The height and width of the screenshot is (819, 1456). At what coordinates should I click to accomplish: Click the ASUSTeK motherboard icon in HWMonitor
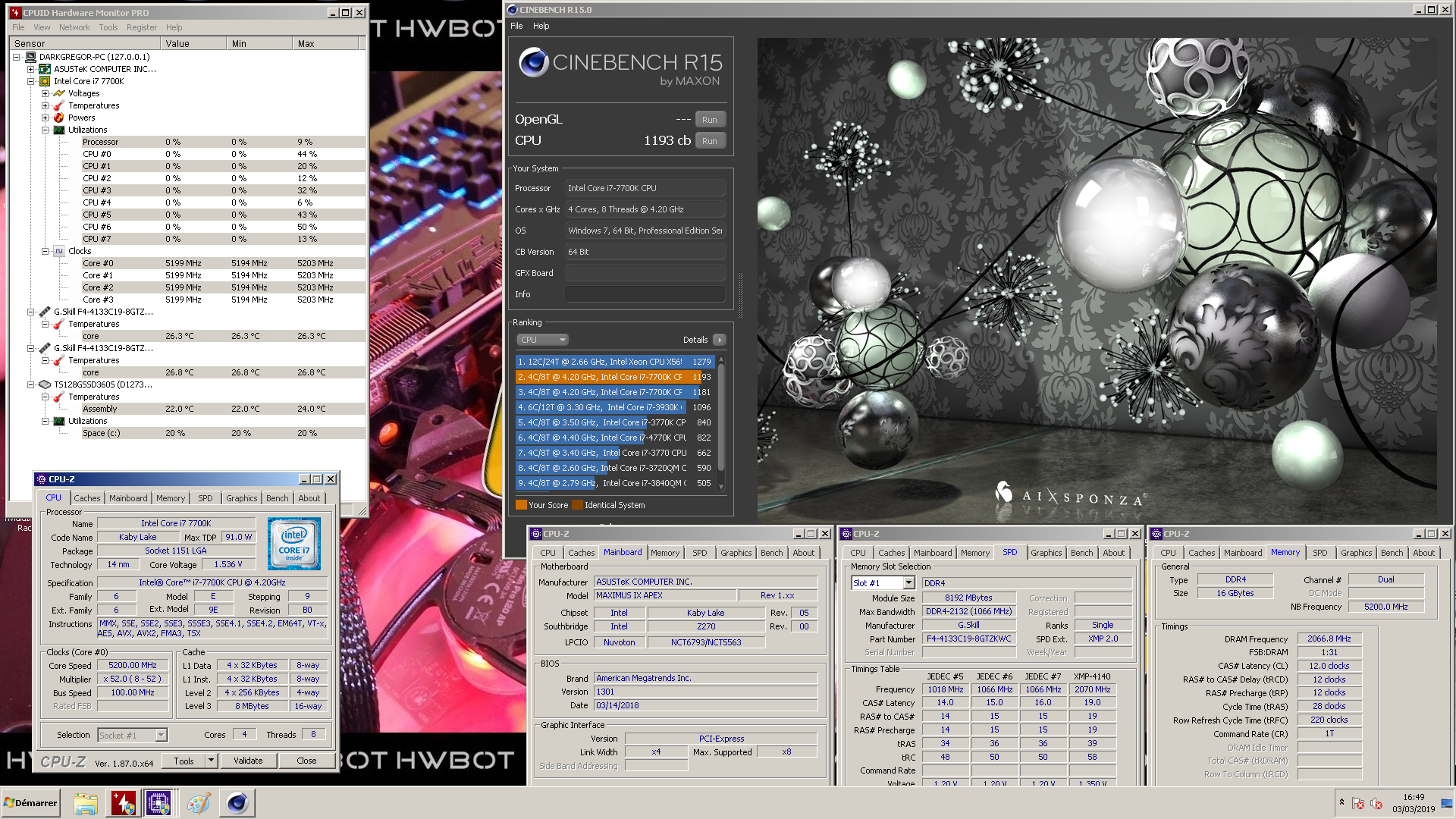[45, 69]
